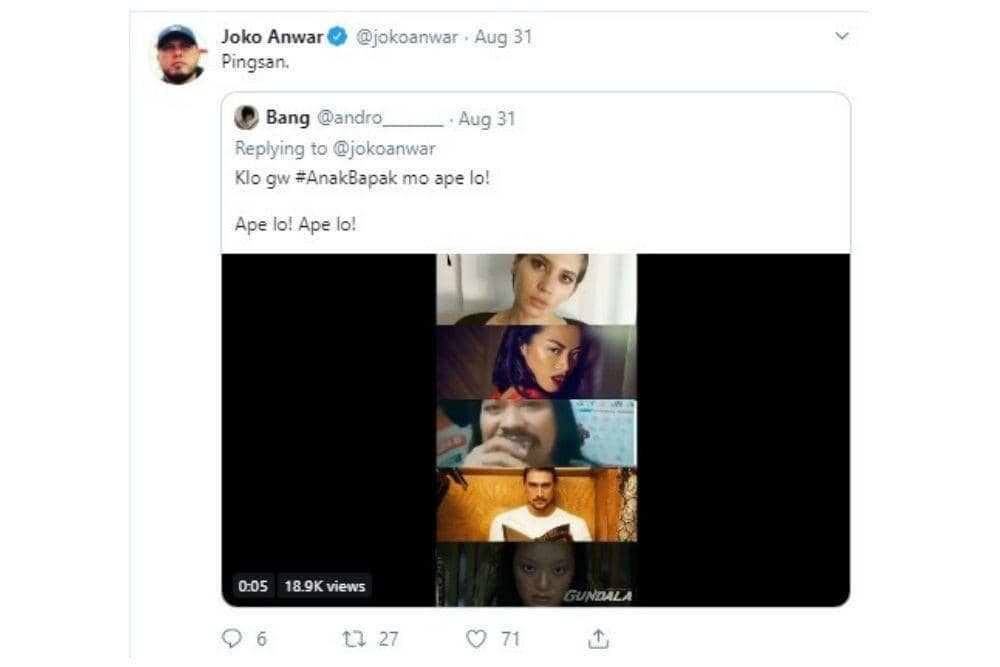Screen dimensions: 1000x667
Task: Click the blue verified badge
Action: (339, 38)
